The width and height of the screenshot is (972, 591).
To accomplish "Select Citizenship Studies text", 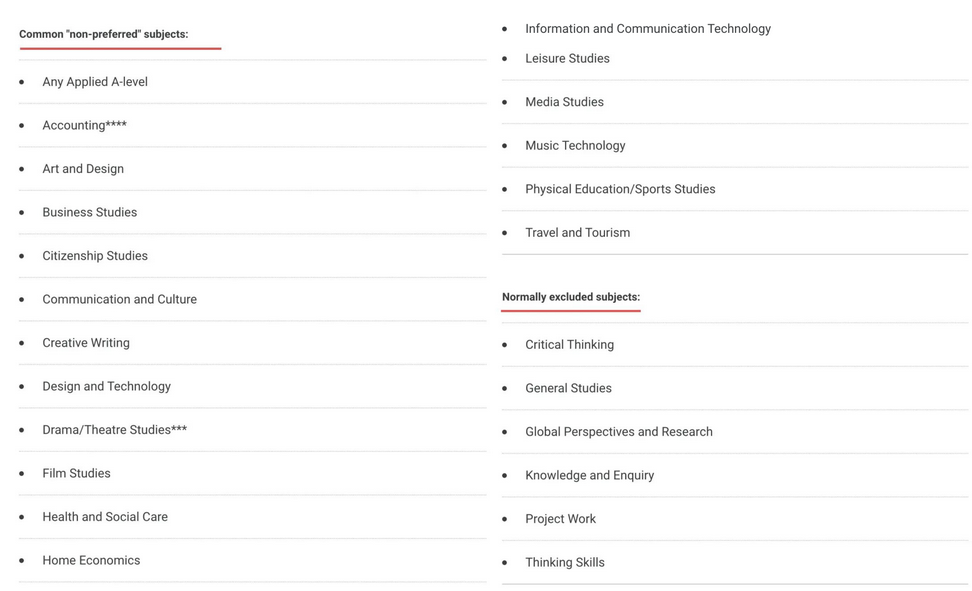I will point(95,256).
